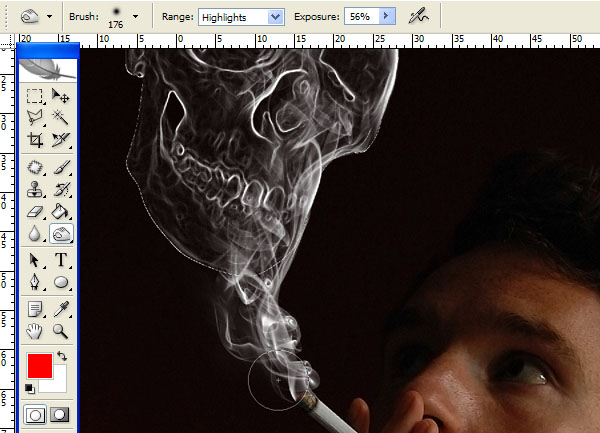The image size is (600, 433).
Task: Expand the tool preset picker arrow
Action: click(49, 16)
